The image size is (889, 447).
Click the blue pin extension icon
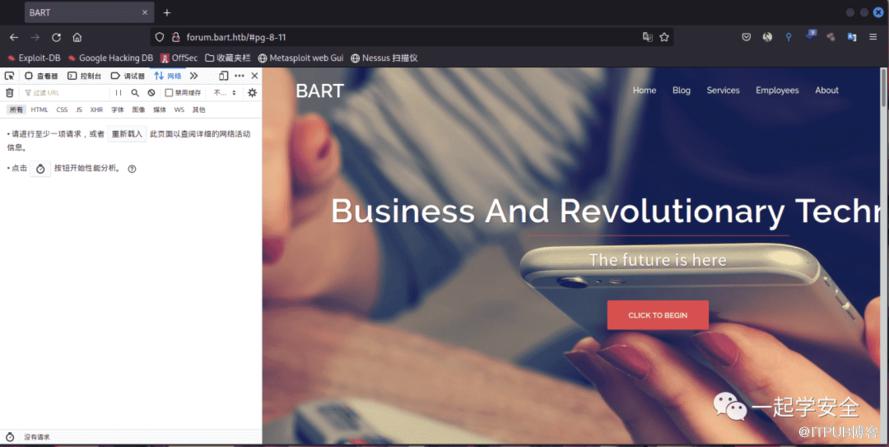coord(788,37)
